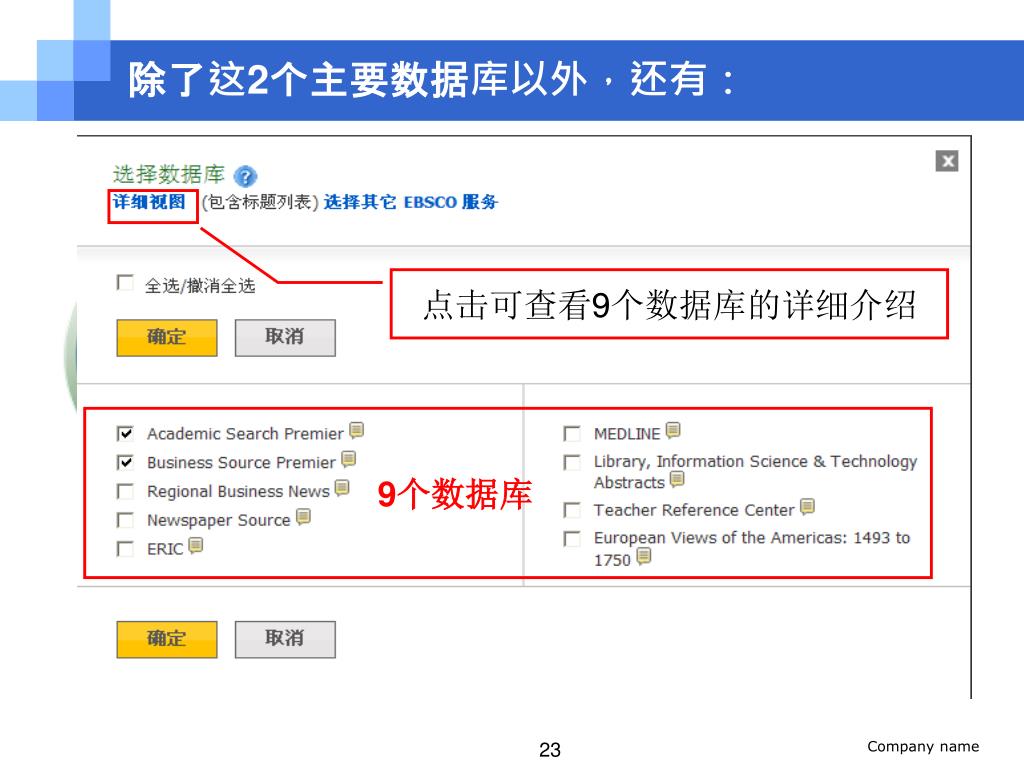Click the Newspaper Source label
Image resolution: width=1024 pixels, height=768 pixels.
coord(218,520)
